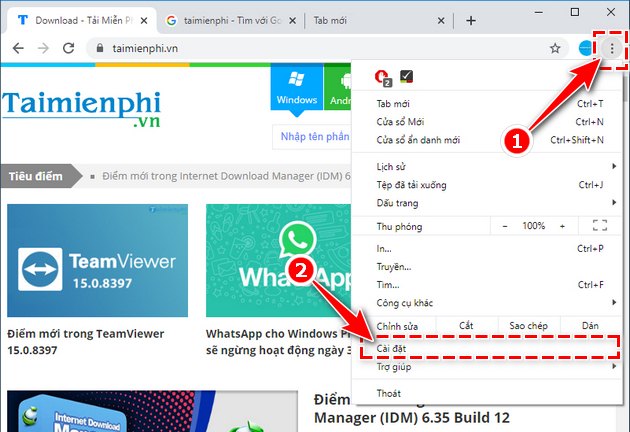Expand the Công cụ khác submenu
Screen dimensions: 630x432
(x=487, y=303)
